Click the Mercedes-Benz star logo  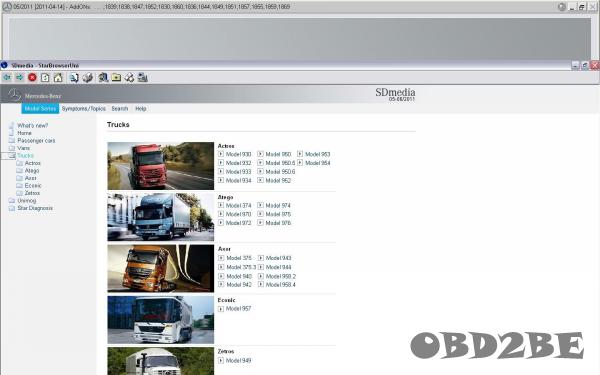click(x=14, y=95)
